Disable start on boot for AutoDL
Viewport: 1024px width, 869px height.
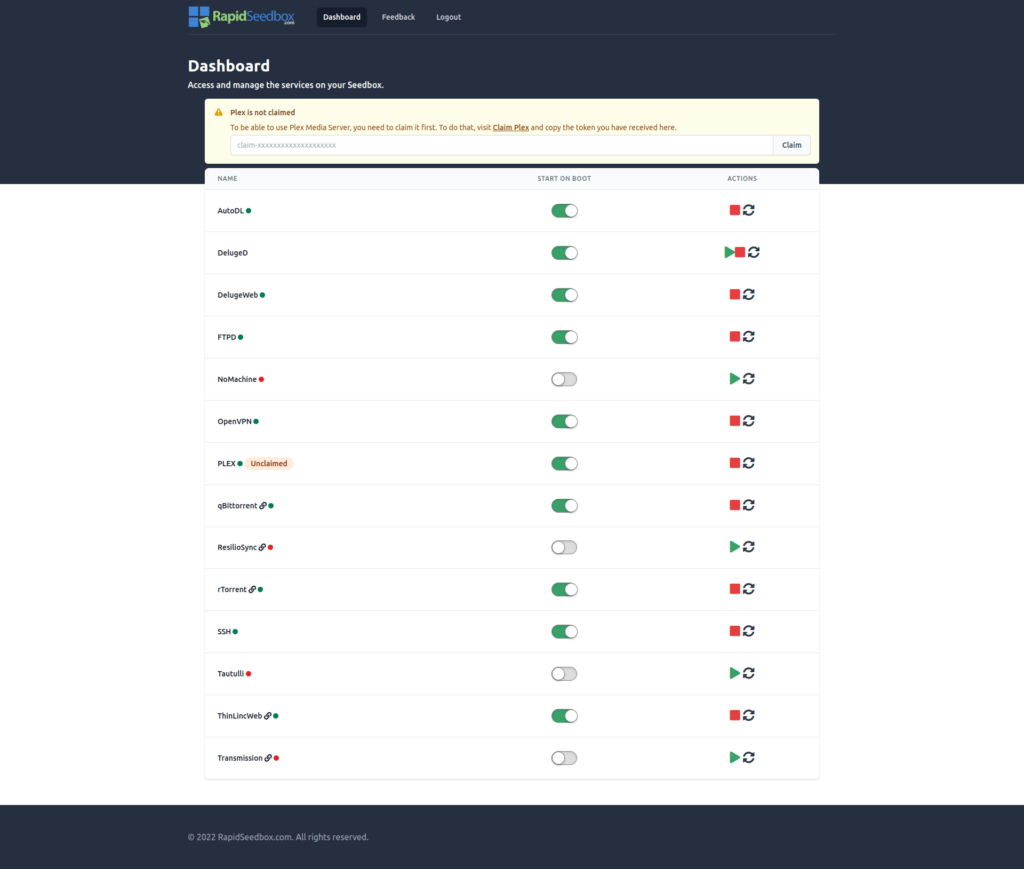pos(564,211)
